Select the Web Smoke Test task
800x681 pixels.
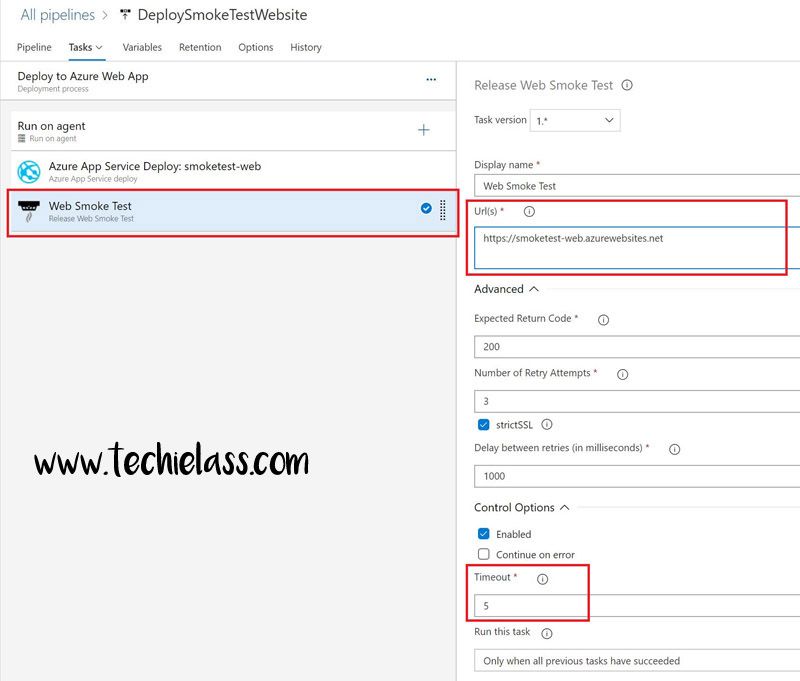click(x=233, y=212)
